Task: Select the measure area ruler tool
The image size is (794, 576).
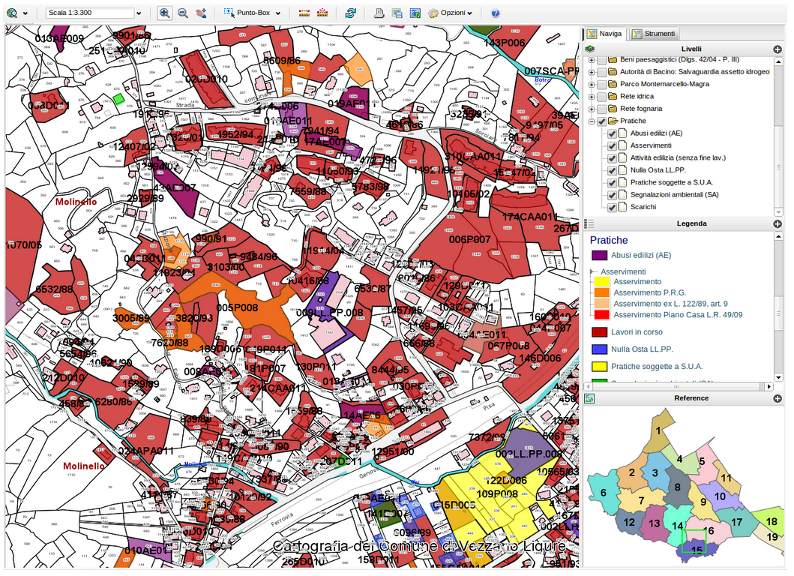Action: (322, 13)
